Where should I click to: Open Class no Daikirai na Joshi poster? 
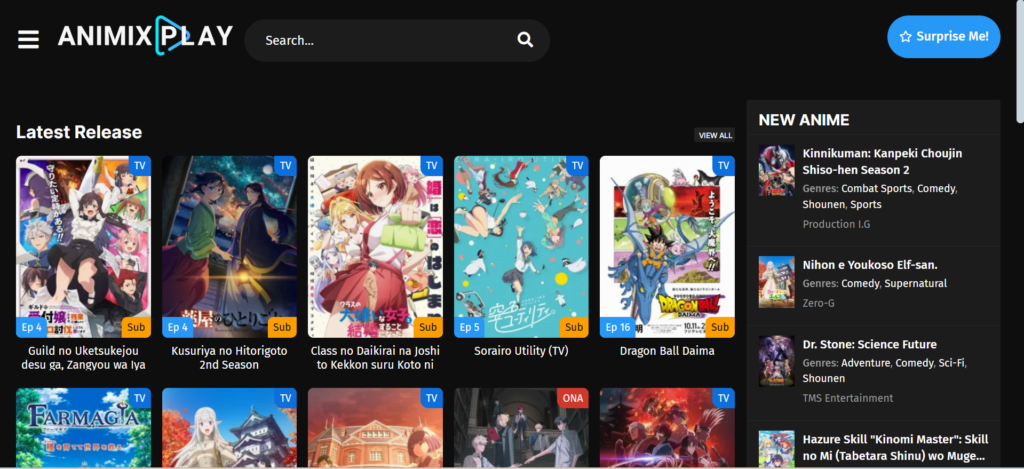click(376, 246)
